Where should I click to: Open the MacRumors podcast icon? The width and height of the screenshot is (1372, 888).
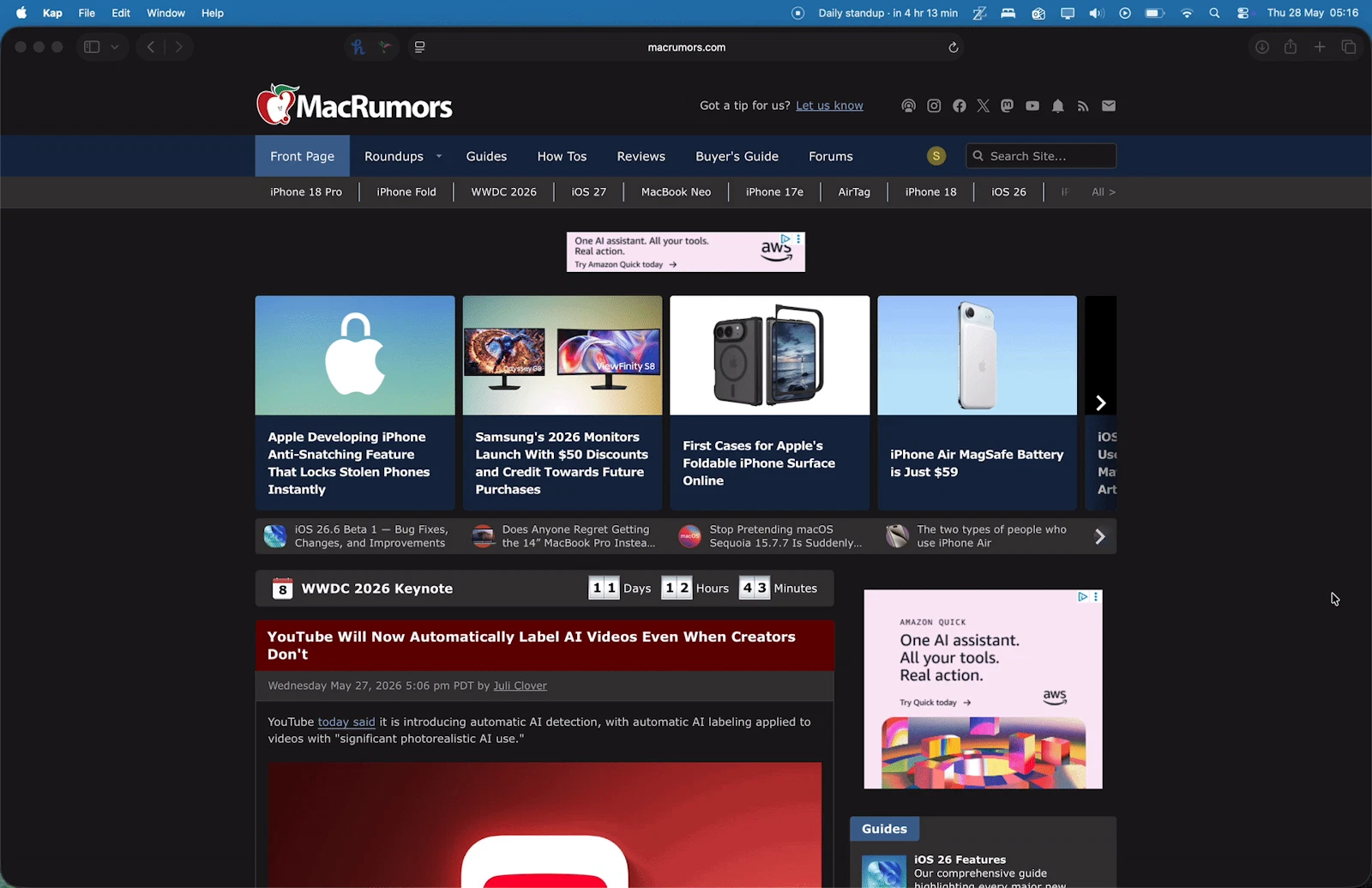pos(908,106)
